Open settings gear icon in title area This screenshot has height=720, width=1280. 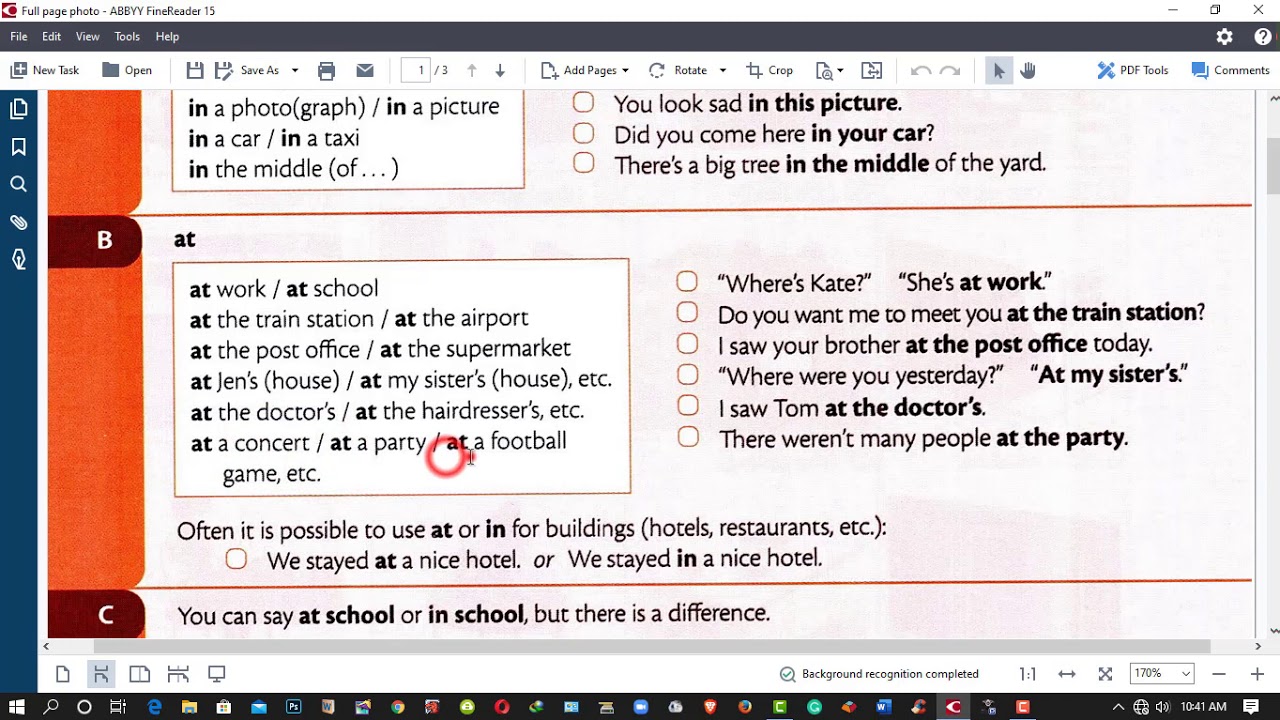click(x=1225, y=36)
